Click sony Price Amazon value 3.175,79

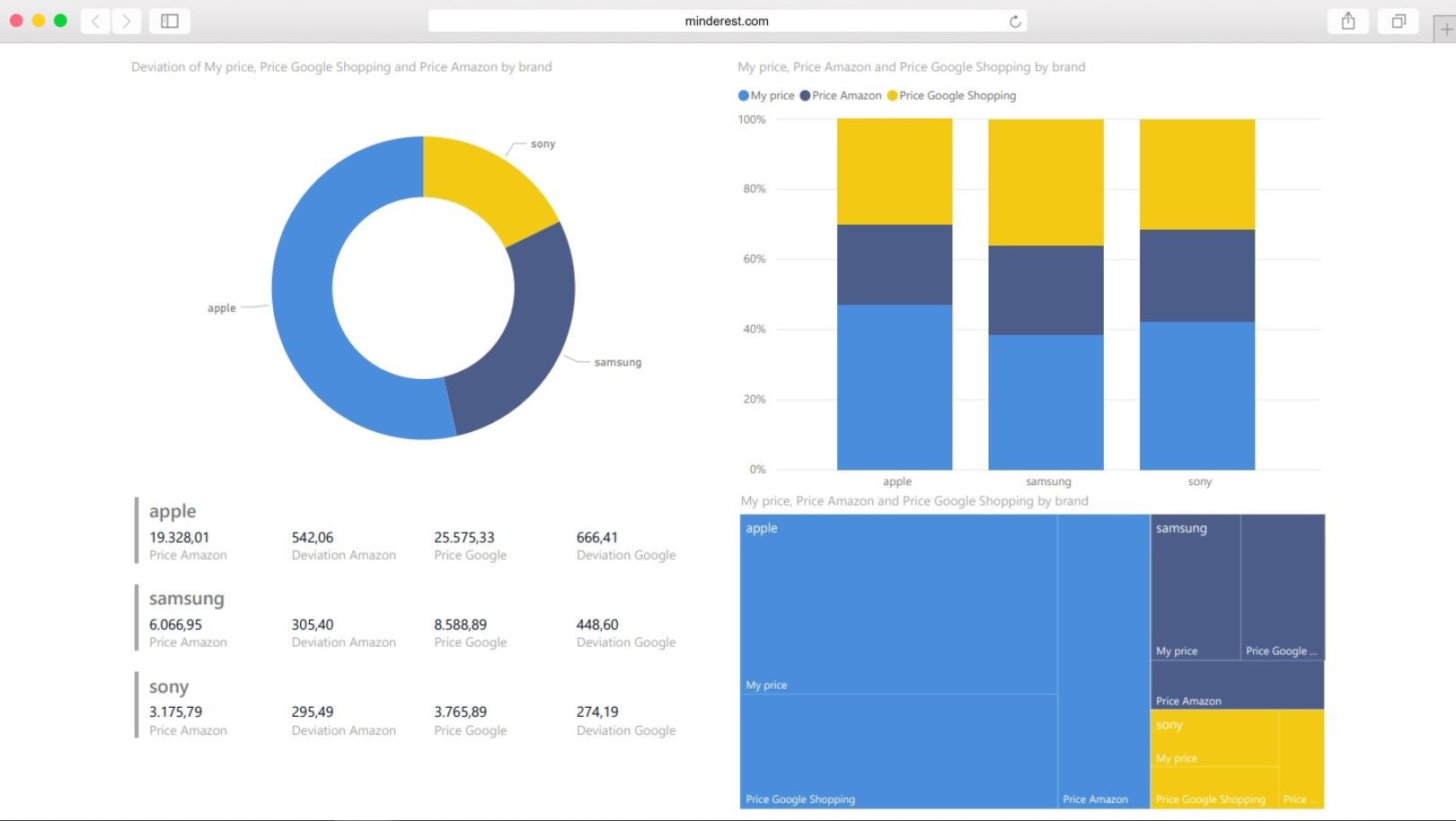click(x=175, y=711)
